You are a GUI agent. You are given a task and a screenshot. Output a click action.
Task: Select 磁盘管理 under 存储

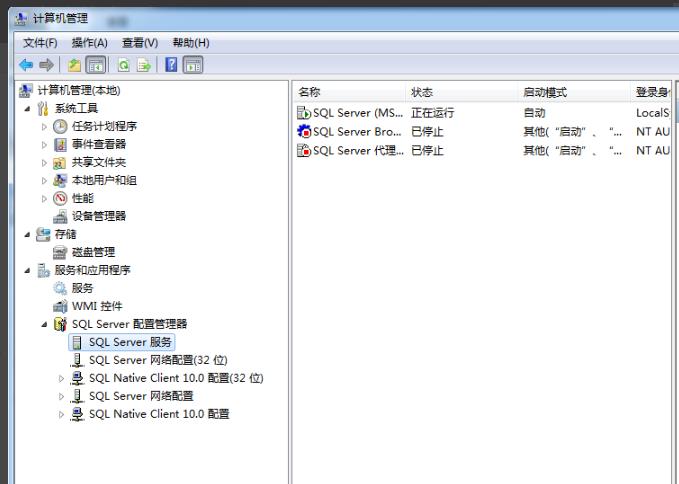click(93, 252)
